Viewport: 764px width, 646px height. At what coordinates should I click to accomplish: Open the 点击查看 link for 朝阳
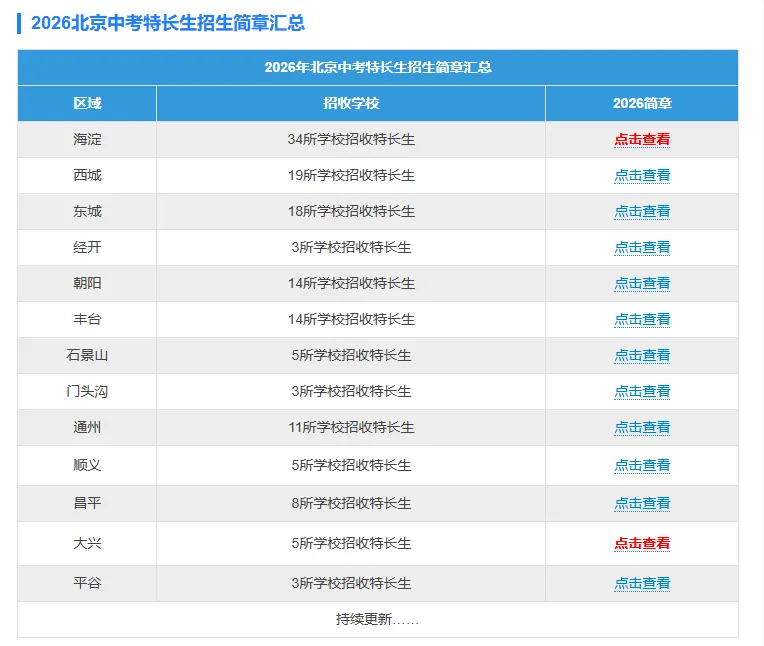click(642, 284)
